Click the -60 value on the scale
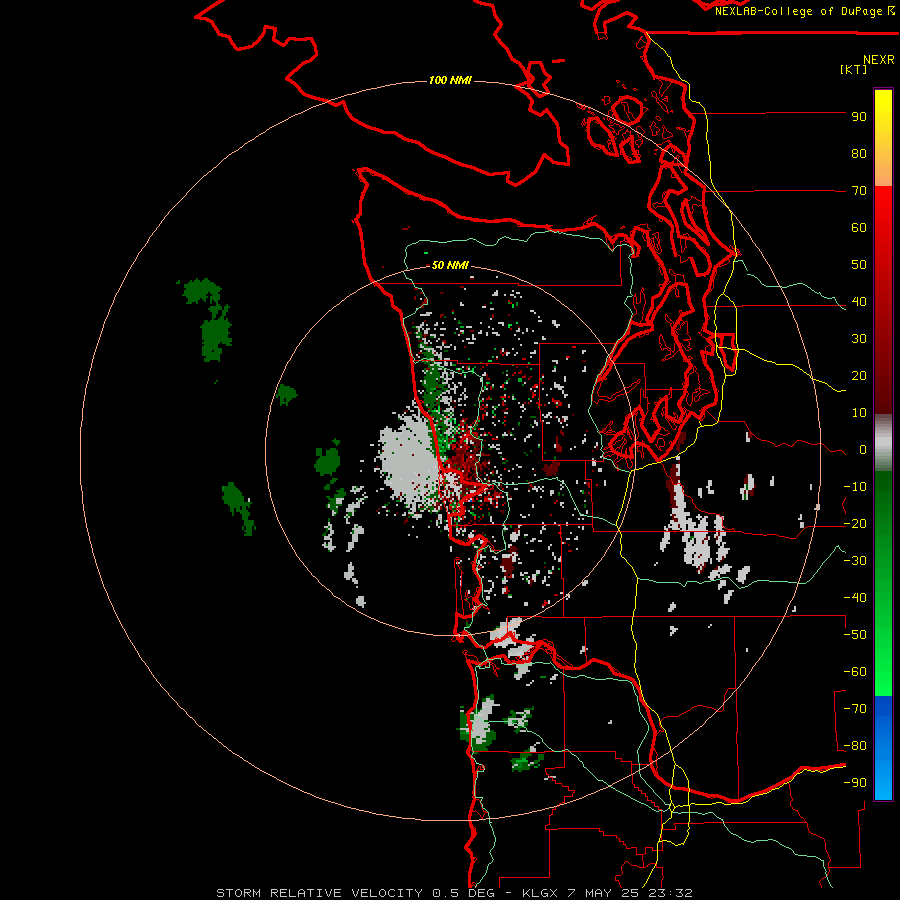 point(855,672)
